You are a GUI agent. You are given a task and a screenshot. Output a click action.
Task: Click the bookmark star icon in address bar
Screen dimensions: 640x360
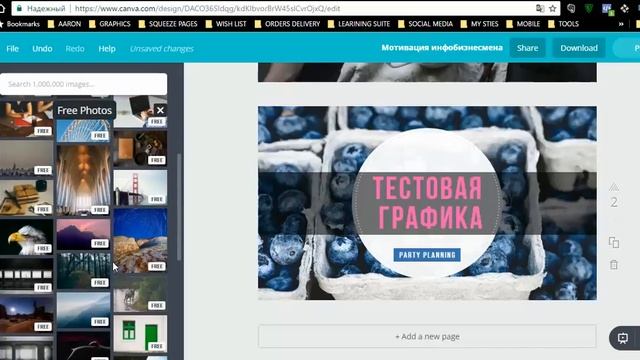pyautogui.click(x=553, y=9)
